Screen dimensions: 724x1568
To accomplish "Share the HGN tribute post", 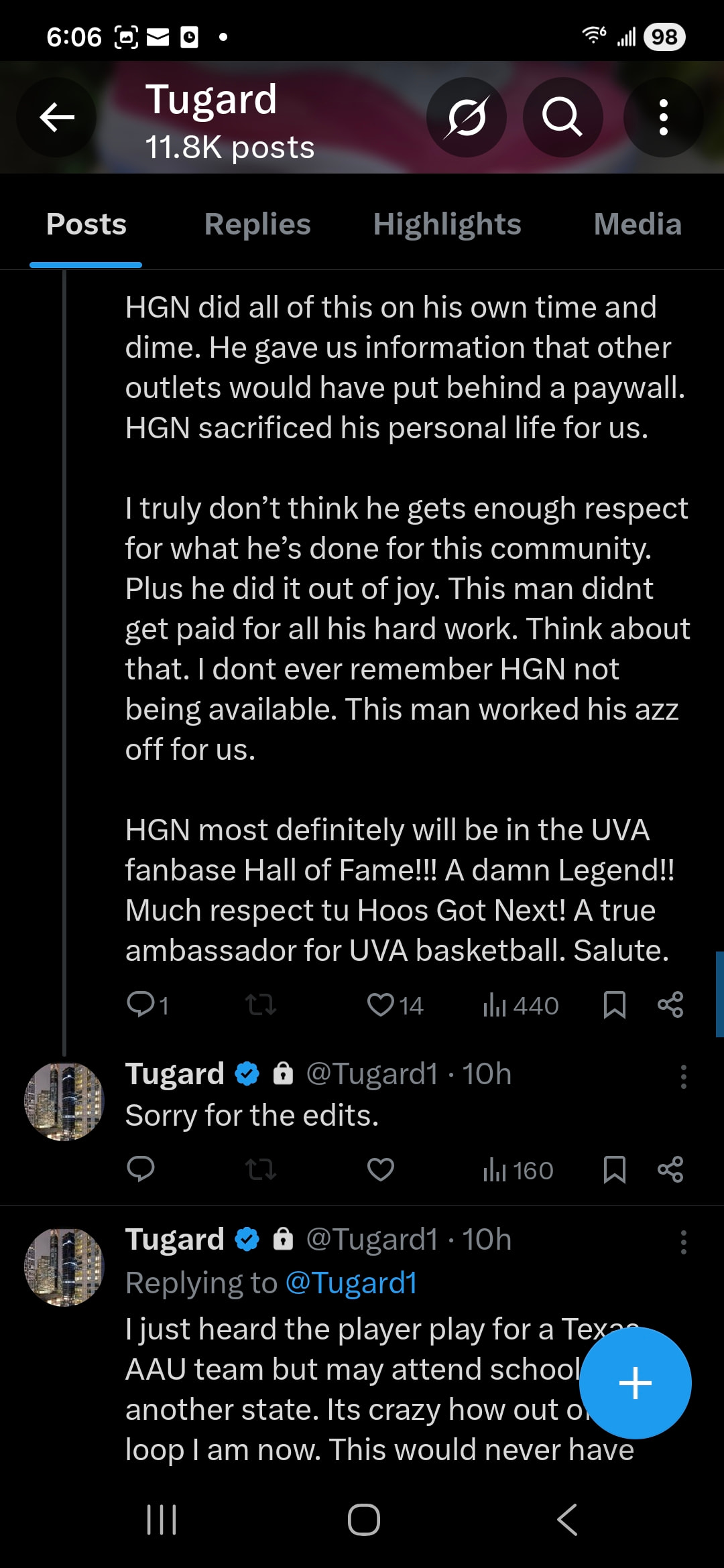I will coord(670,1004).
